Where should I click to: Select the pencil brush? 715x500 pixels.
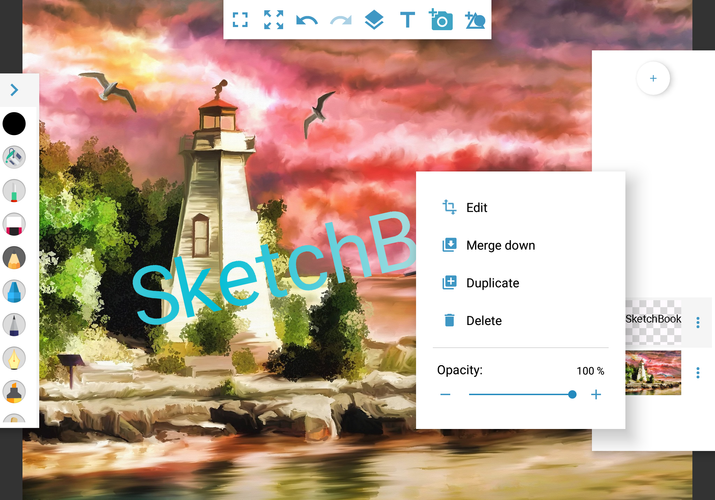point(14,258)
